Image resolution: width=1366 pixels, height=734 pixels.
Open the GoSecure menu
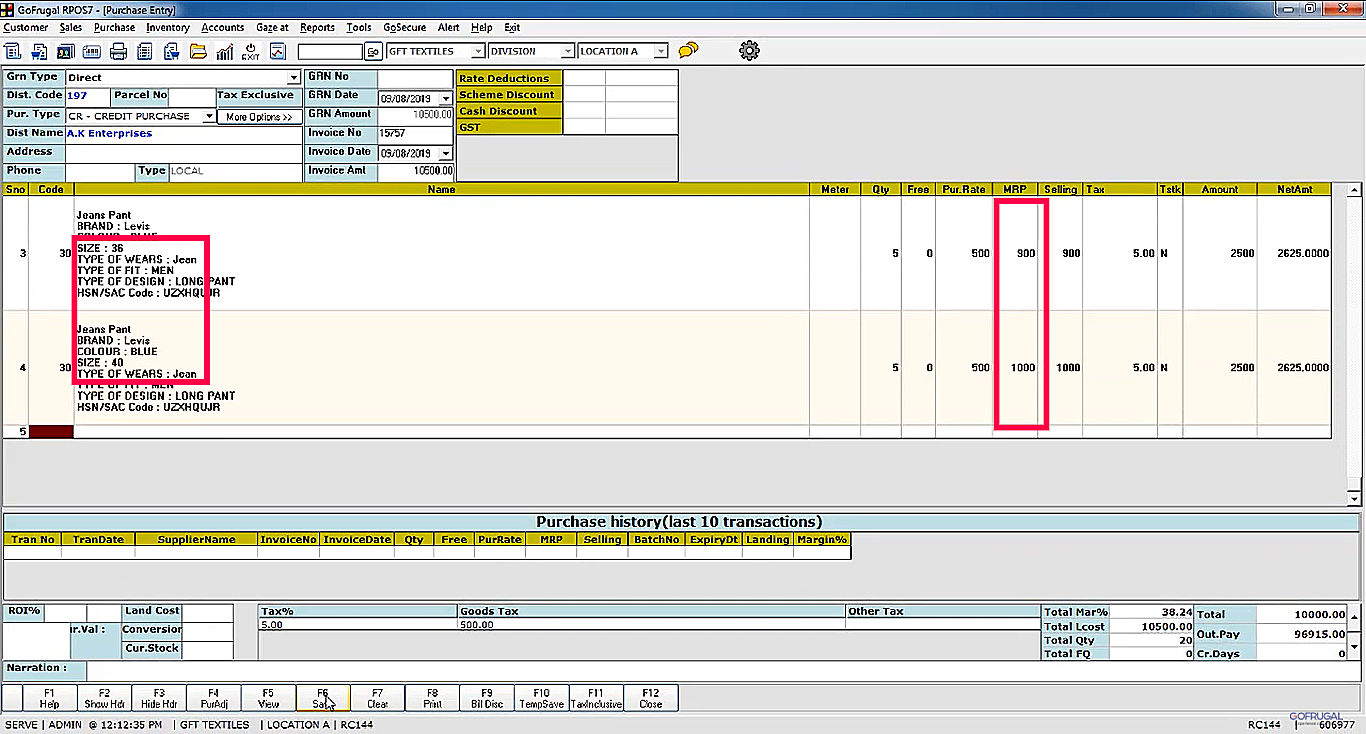(404, 28)
